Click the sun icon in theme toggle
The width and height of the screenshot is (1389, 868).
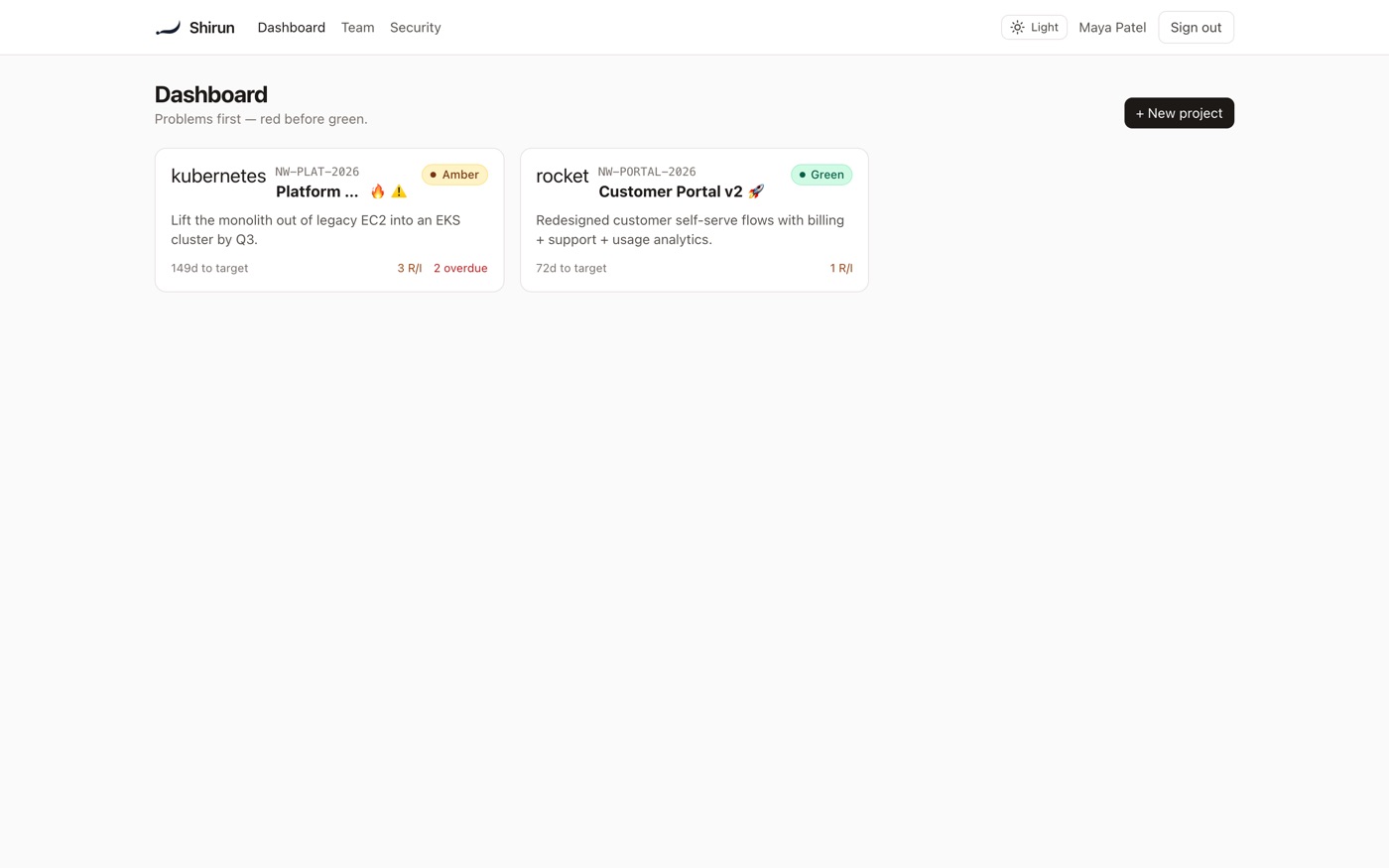coord(1017,28)
